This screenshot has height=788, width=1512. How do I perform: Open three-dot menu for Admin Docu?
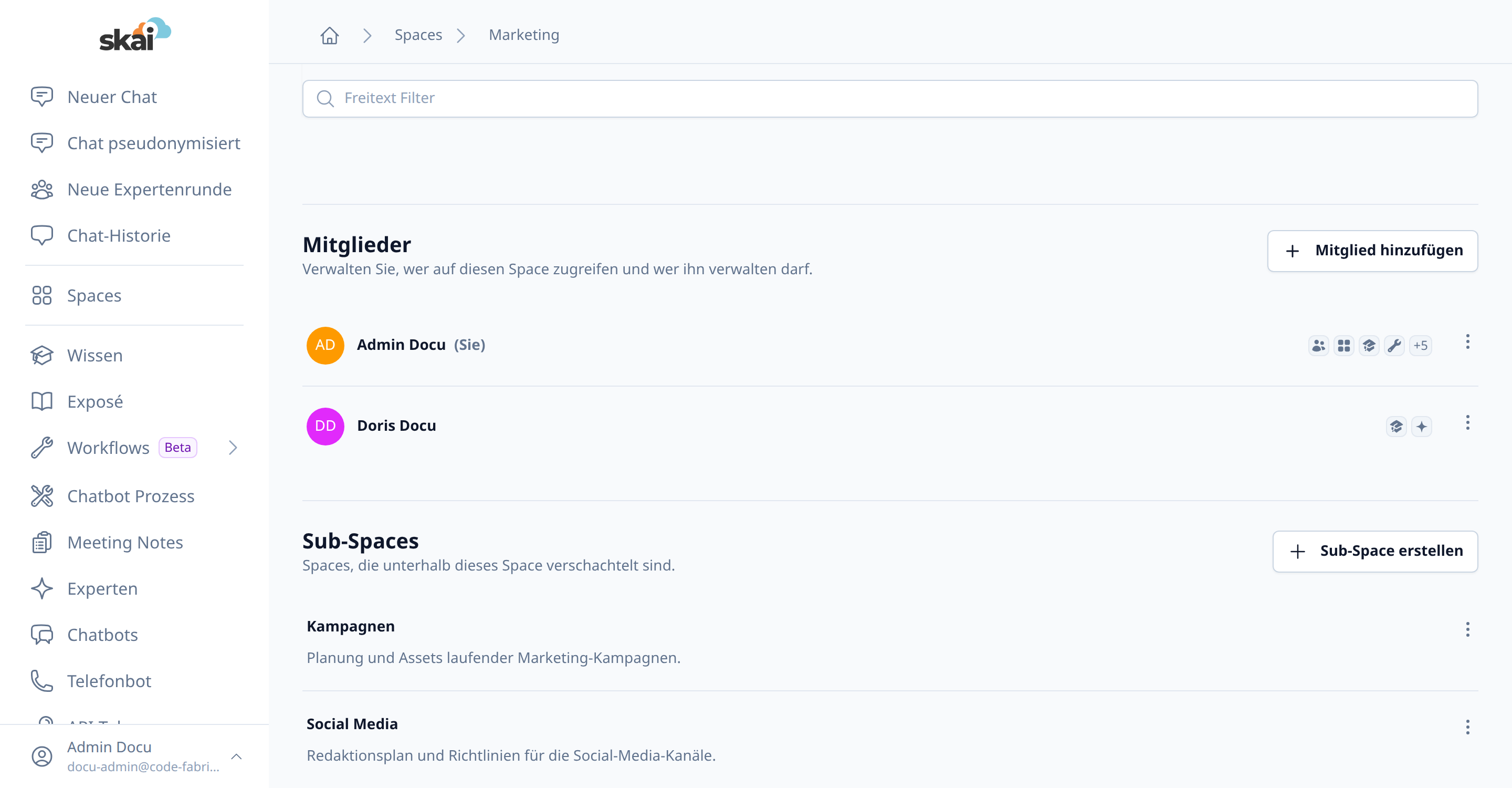coord(1467,343)
